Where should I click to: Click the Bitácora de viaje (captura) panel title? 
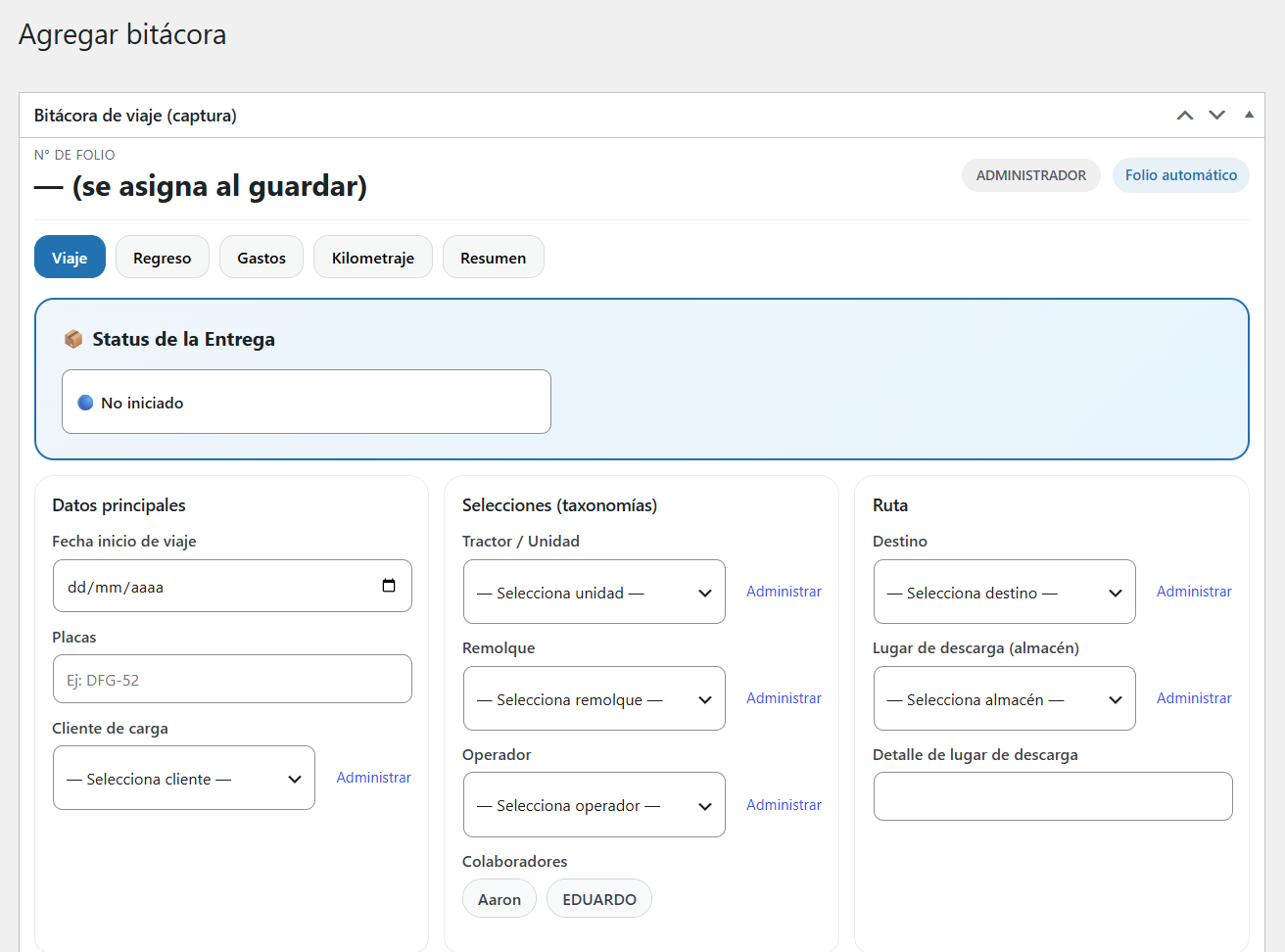click(135, 116)
